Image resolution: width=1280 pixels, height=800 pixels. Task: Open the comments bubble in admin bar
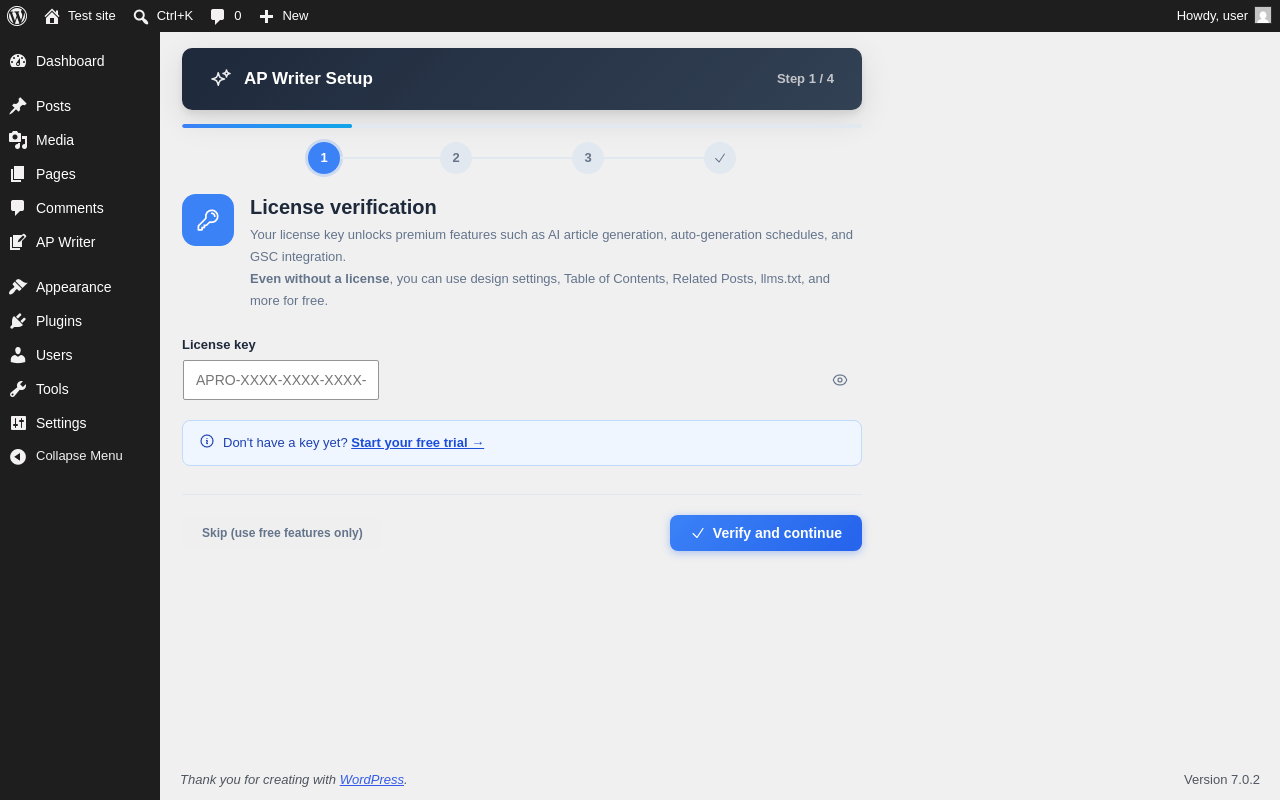(x=217, y=16)
